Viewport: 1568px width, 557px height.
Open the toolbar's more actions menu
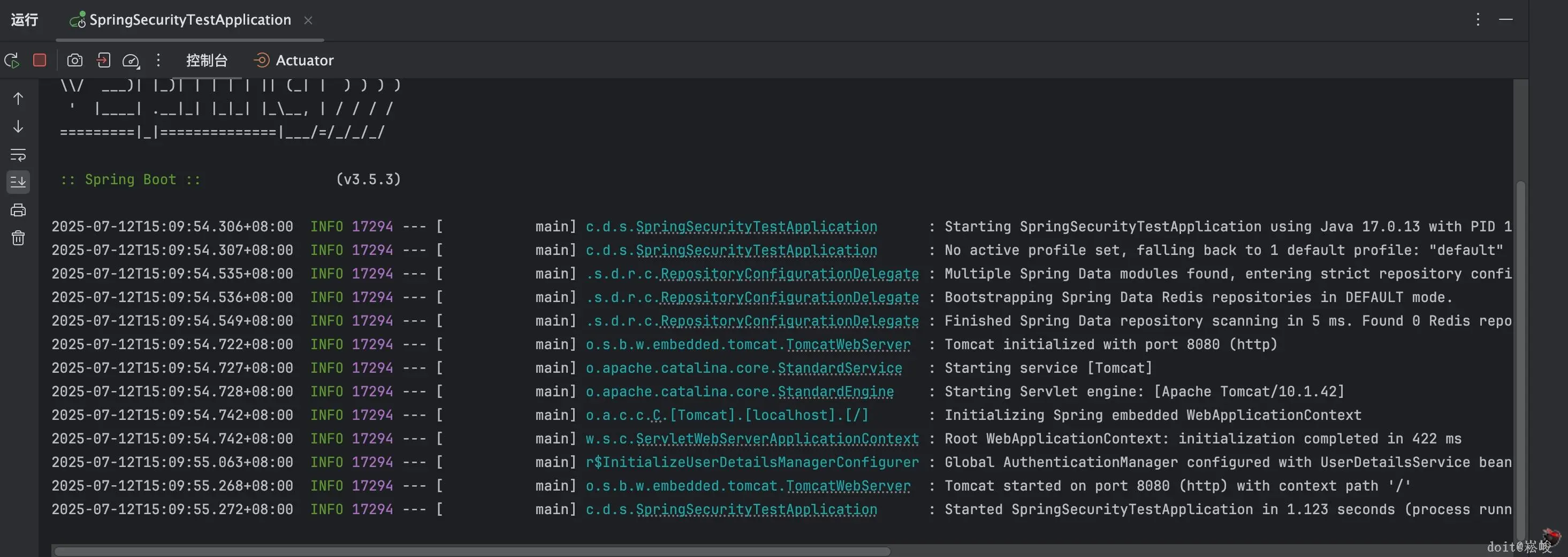point(158,61)
